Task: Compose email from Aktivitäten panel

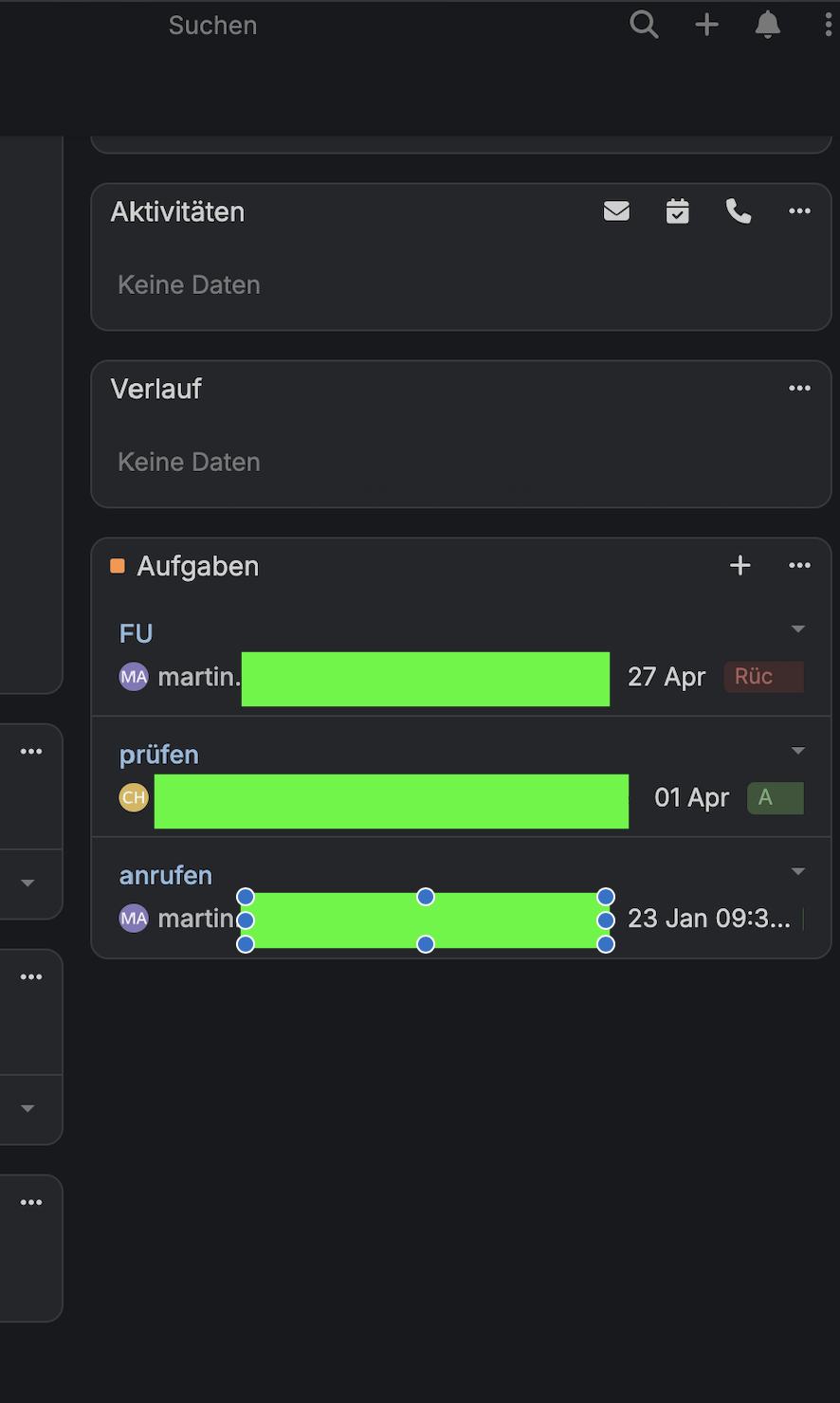Action: 616,211
